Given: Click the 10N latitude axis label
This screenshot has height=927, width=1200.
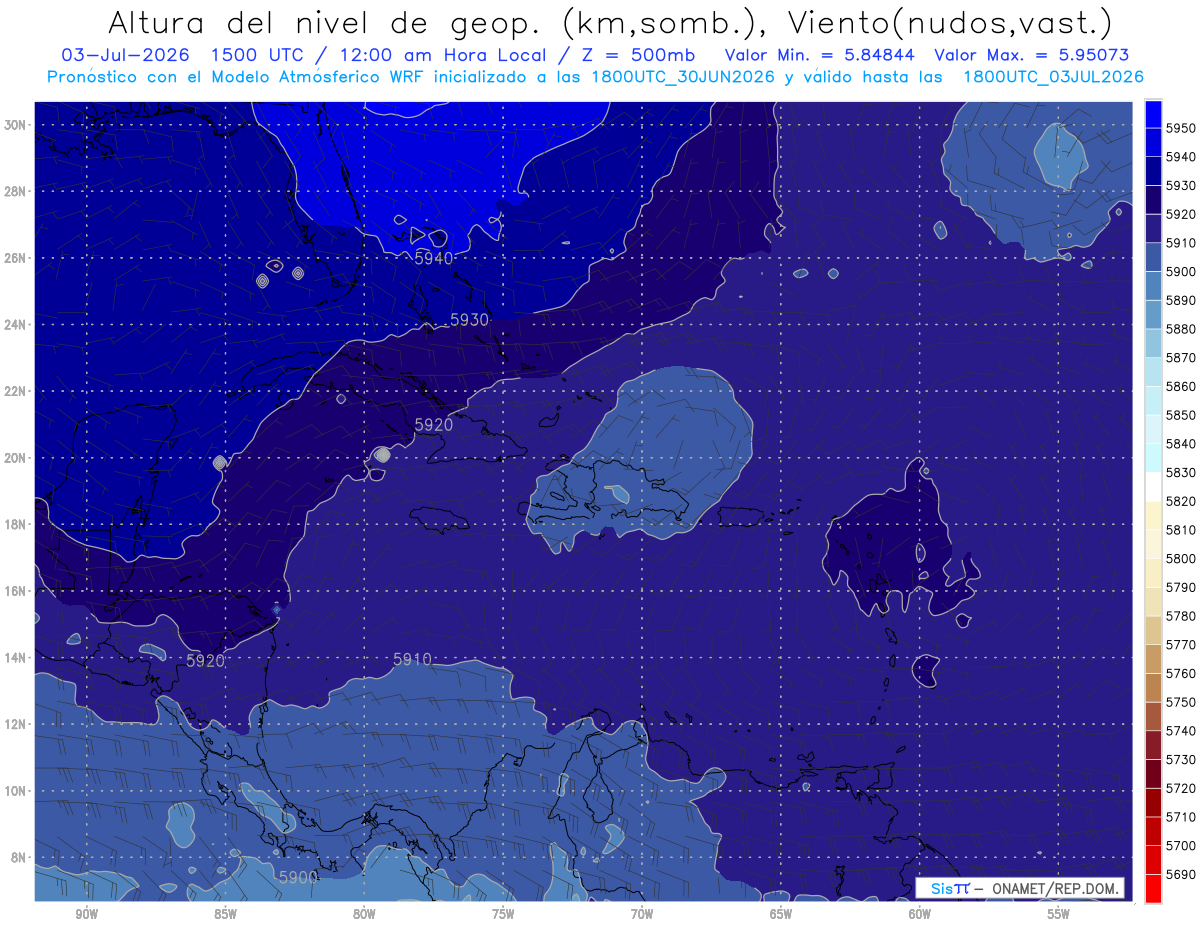Looking at the screenshot, I should point(17,790).
